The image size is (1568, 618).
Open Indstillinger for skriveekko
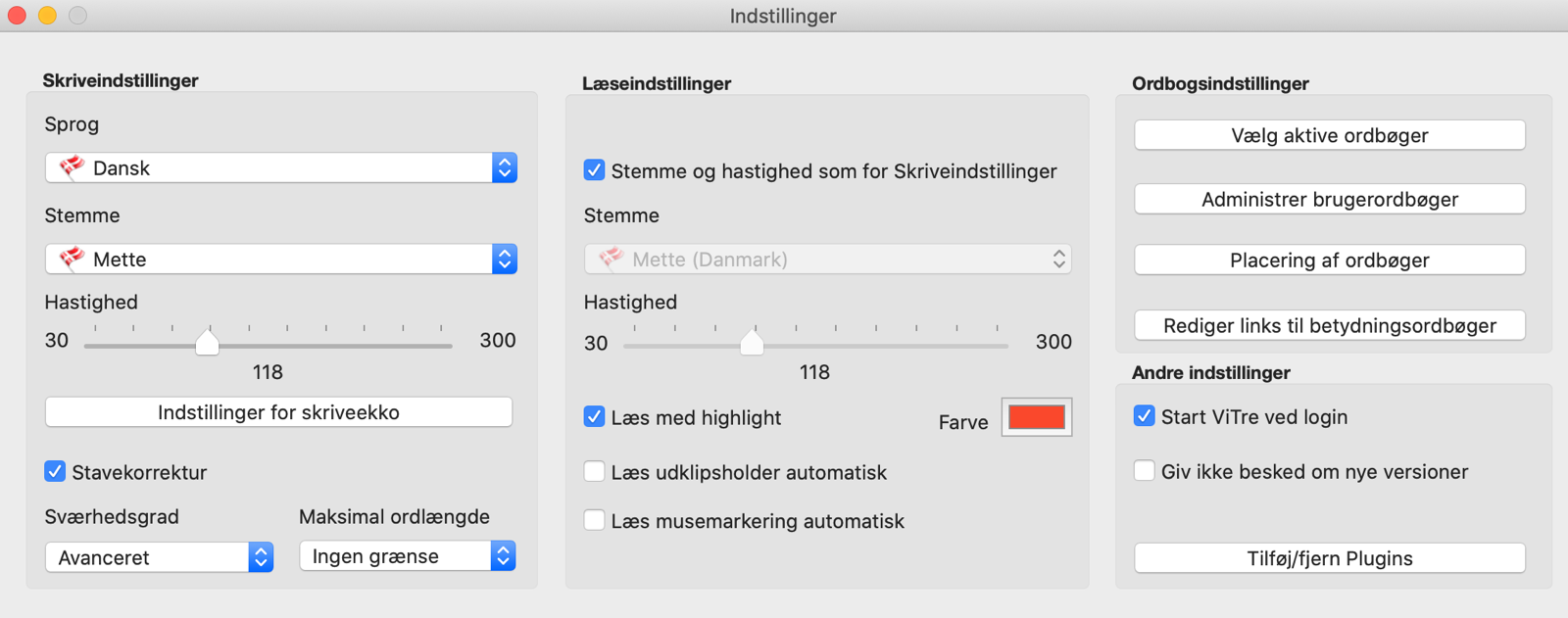coord(278,411)
